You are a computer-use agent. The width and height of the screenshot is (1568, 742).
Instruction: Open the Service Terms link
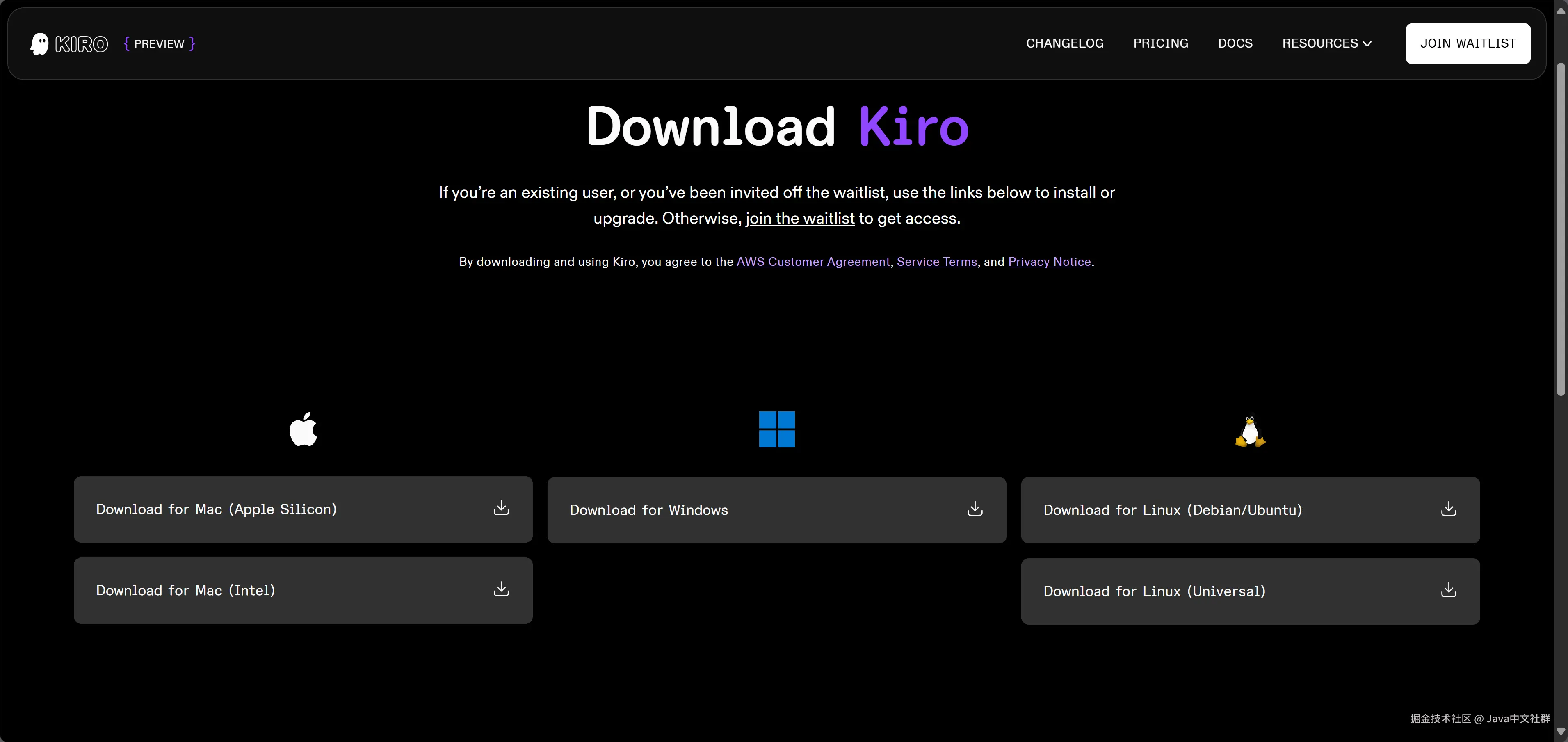click(936, 262)
